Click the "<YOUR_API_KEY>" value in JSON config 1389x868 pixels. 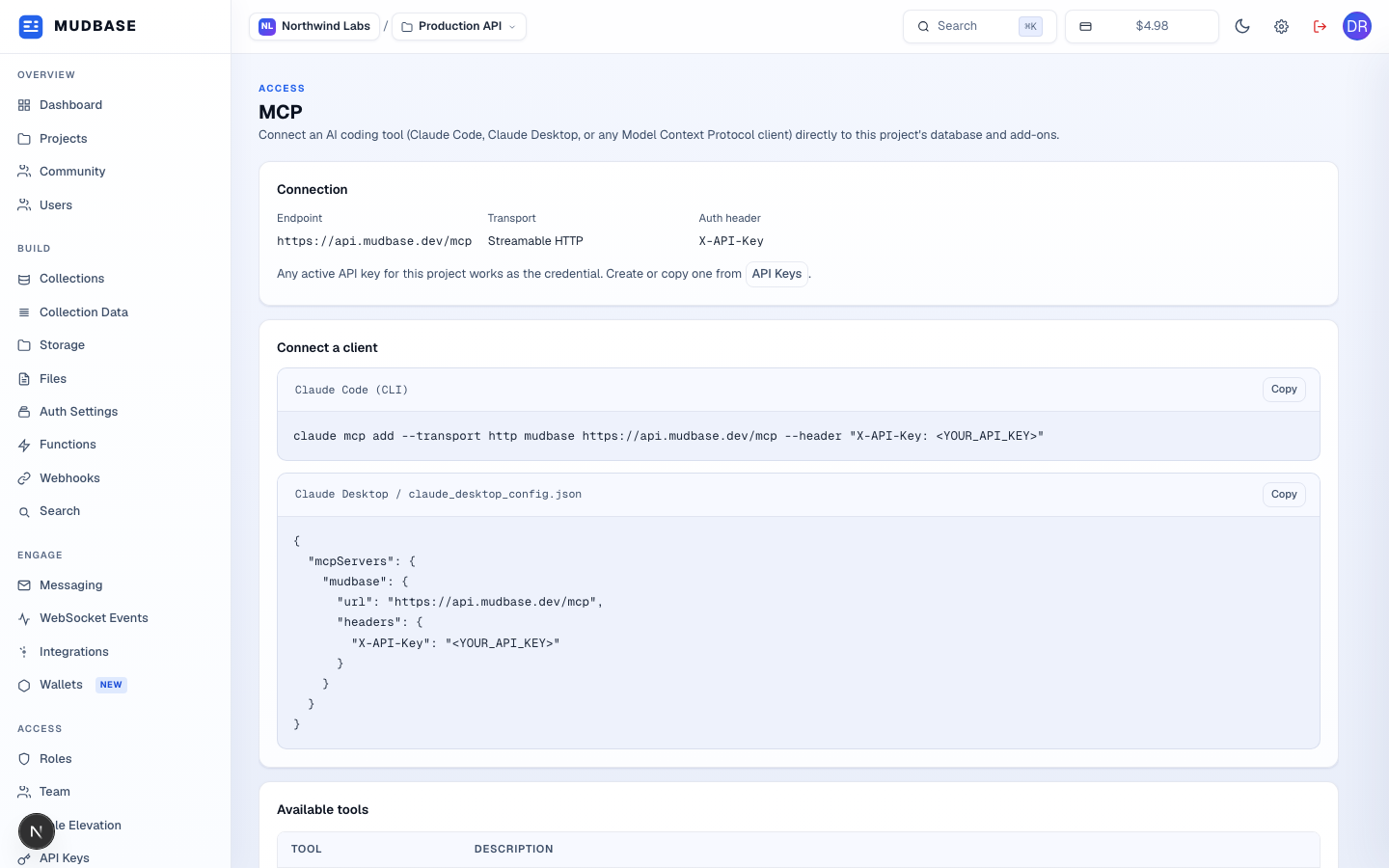[503, 643]
